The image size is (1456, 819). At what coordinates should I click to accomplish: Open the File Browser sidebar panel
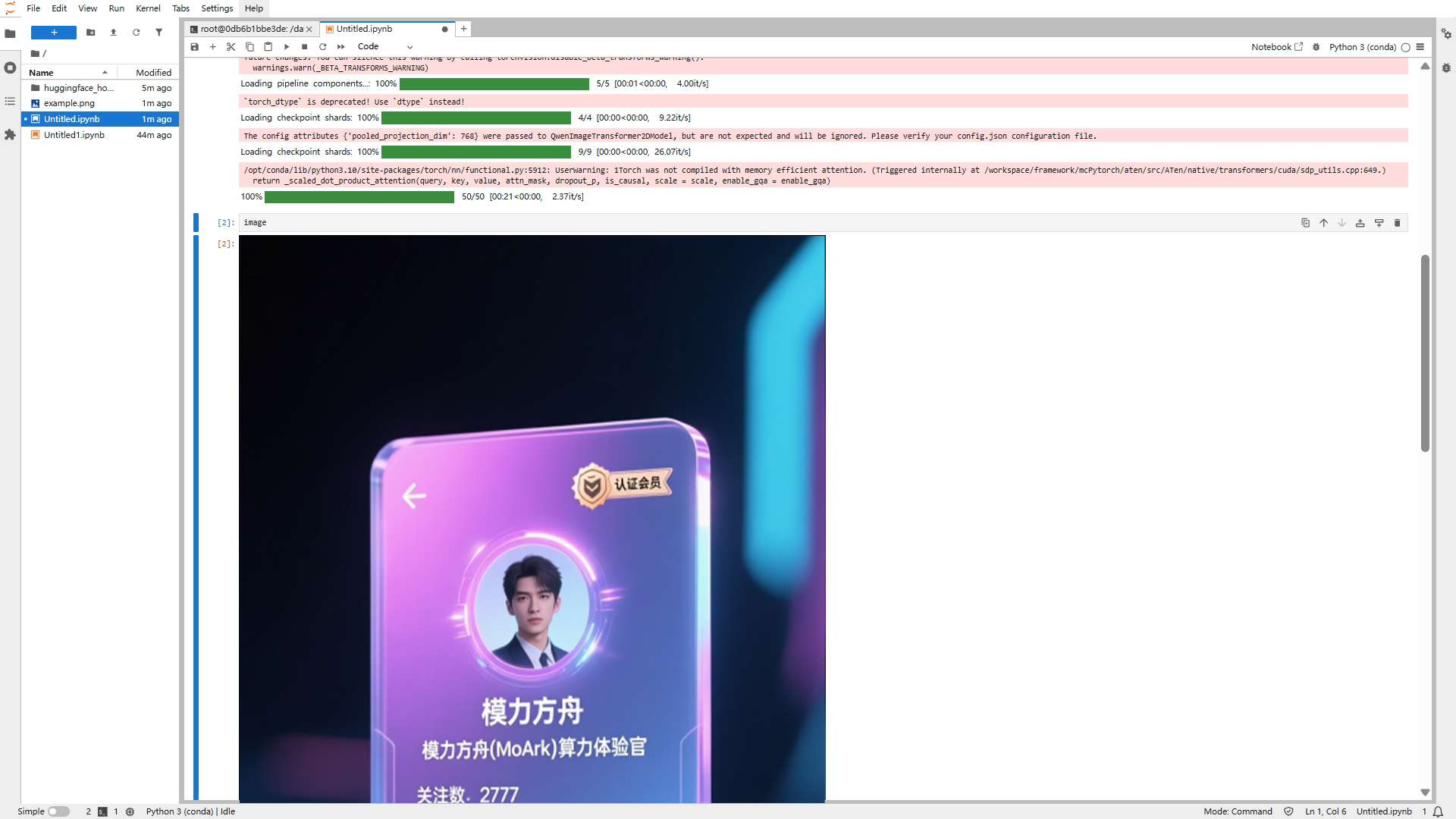coord(10,33)
